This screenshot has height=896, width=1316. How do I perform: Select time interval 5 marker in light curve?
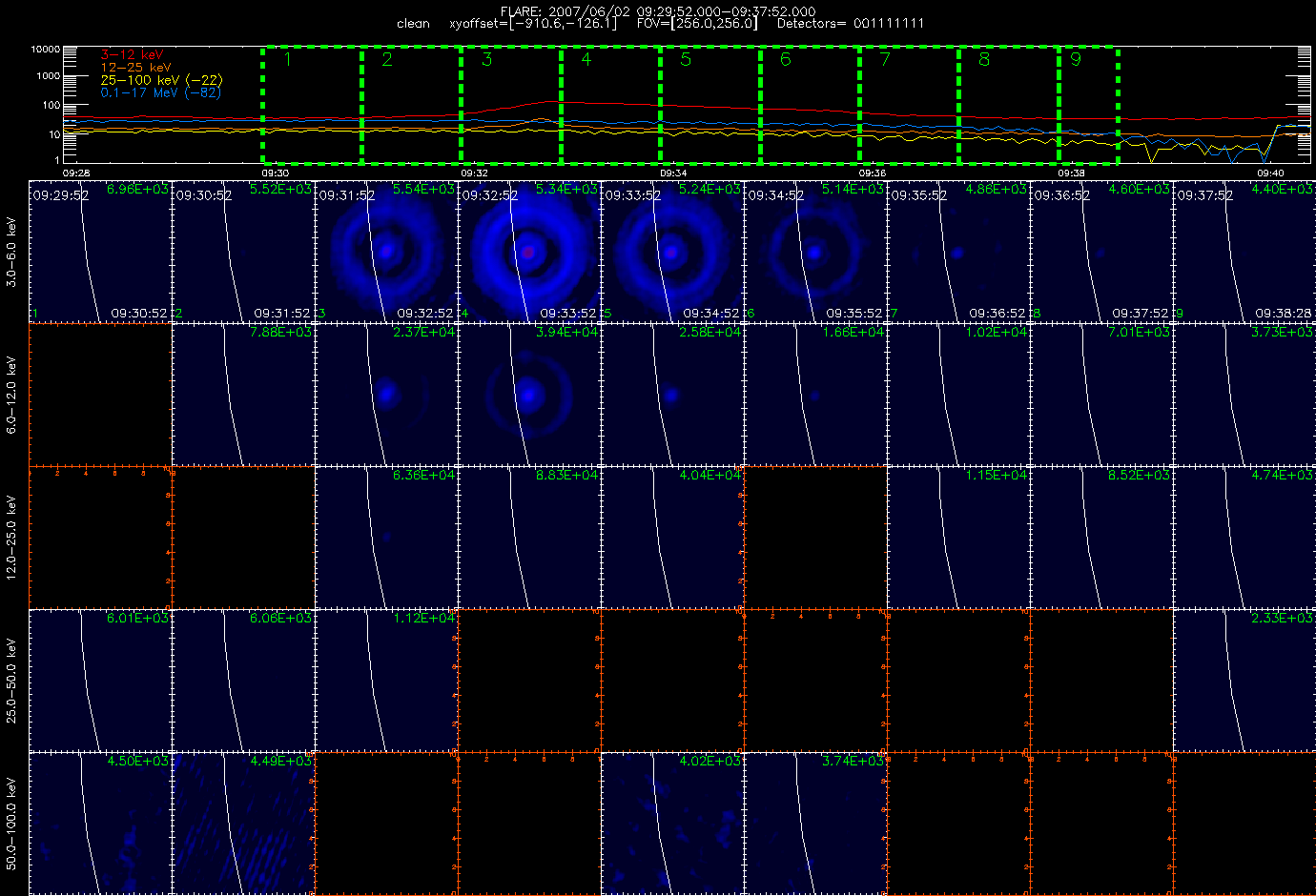tap(686, 59)
